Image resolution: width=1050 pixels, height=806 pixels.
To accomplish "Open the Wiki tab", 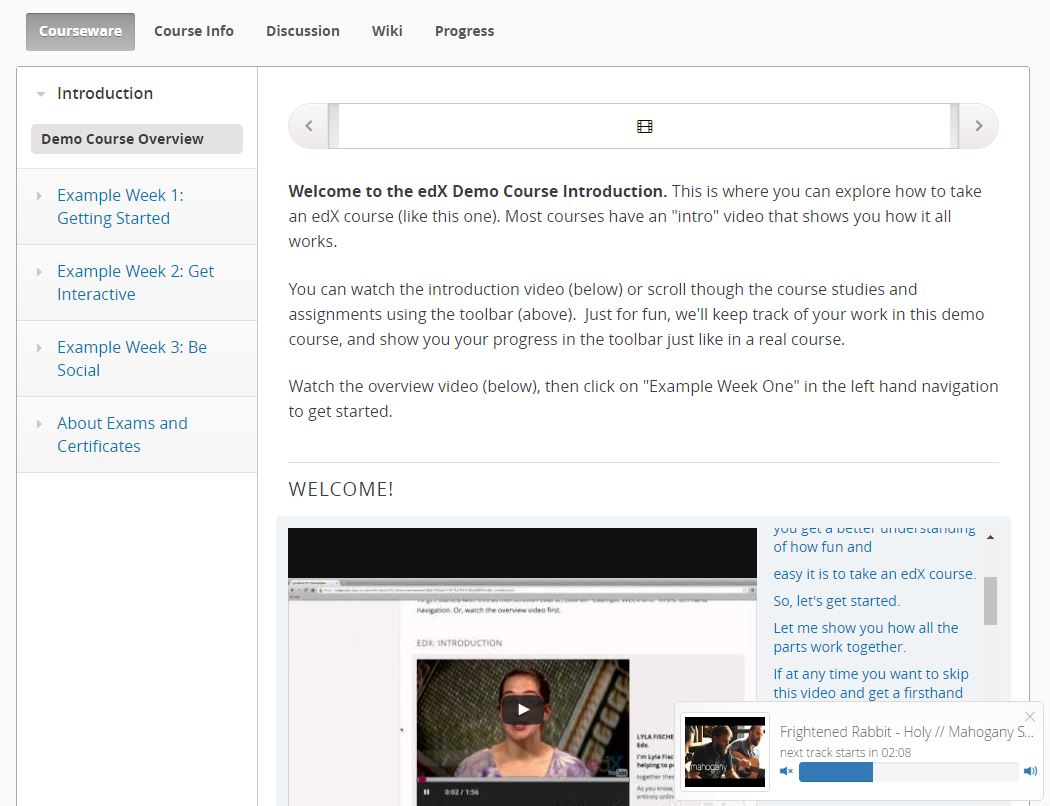I will (387, 31).
